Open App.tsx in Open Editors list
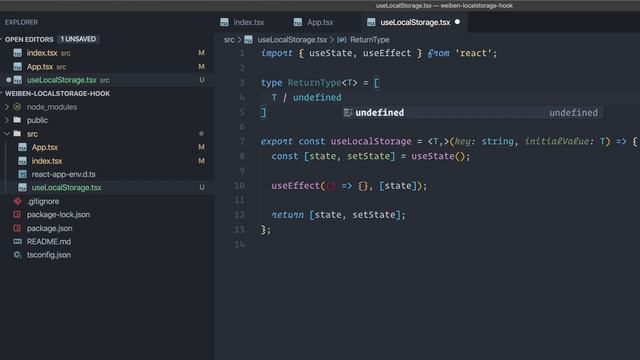640x360 pixels. [40, 67]
